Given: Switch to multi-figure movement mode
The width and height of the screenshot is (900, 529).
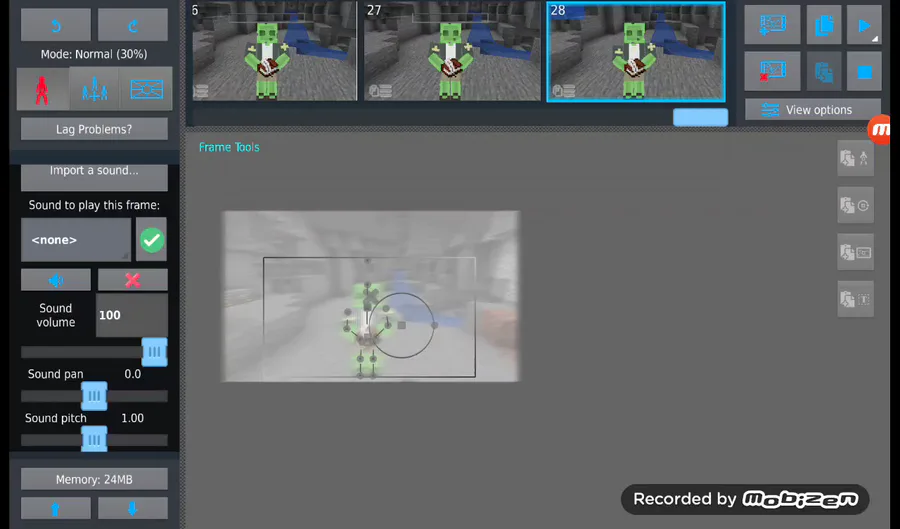Looking at the screenshot, I should pyautogui.click(x=95, y=89).
